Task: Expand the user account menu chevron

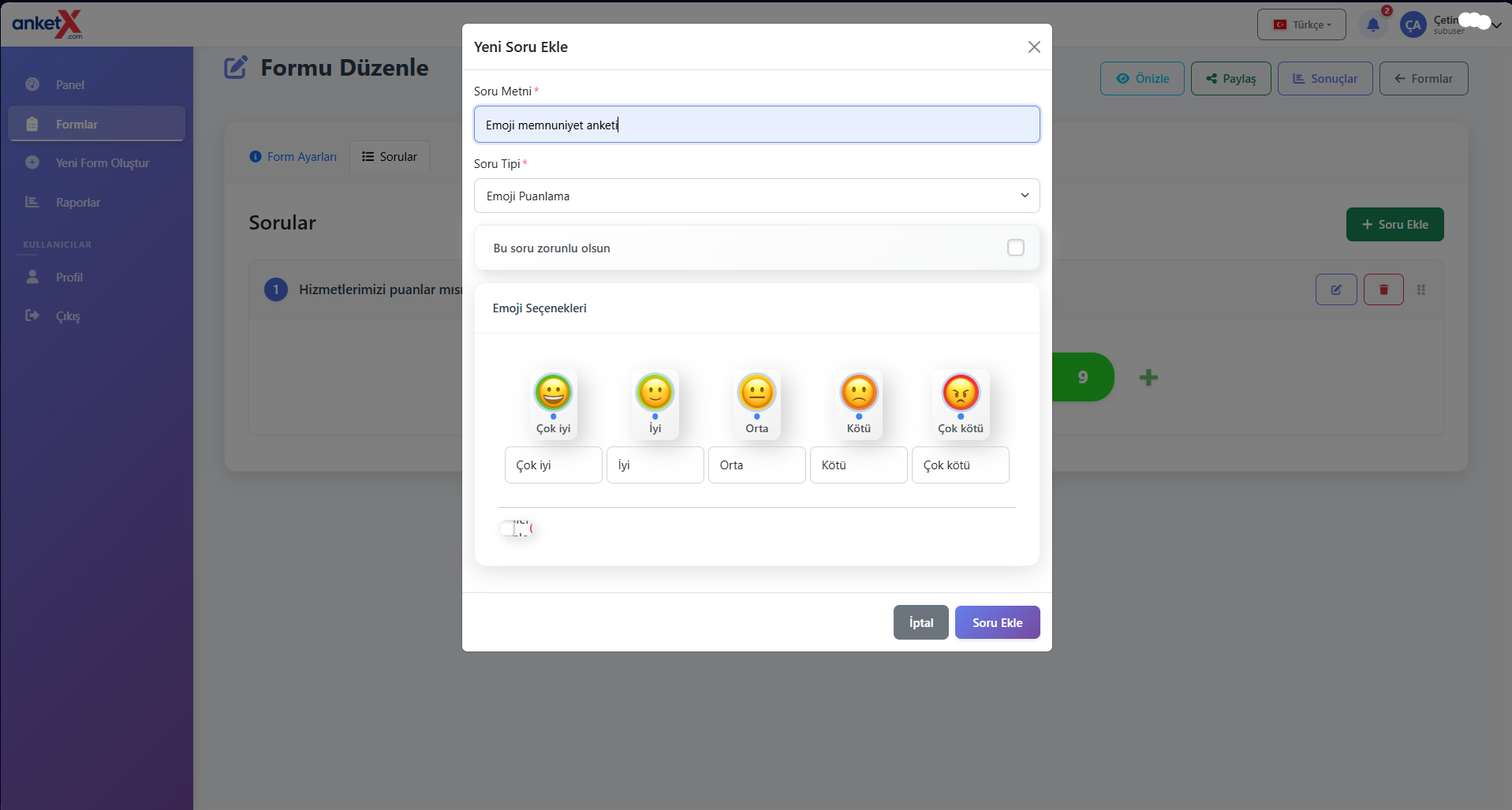Action: click(1495, 24)
